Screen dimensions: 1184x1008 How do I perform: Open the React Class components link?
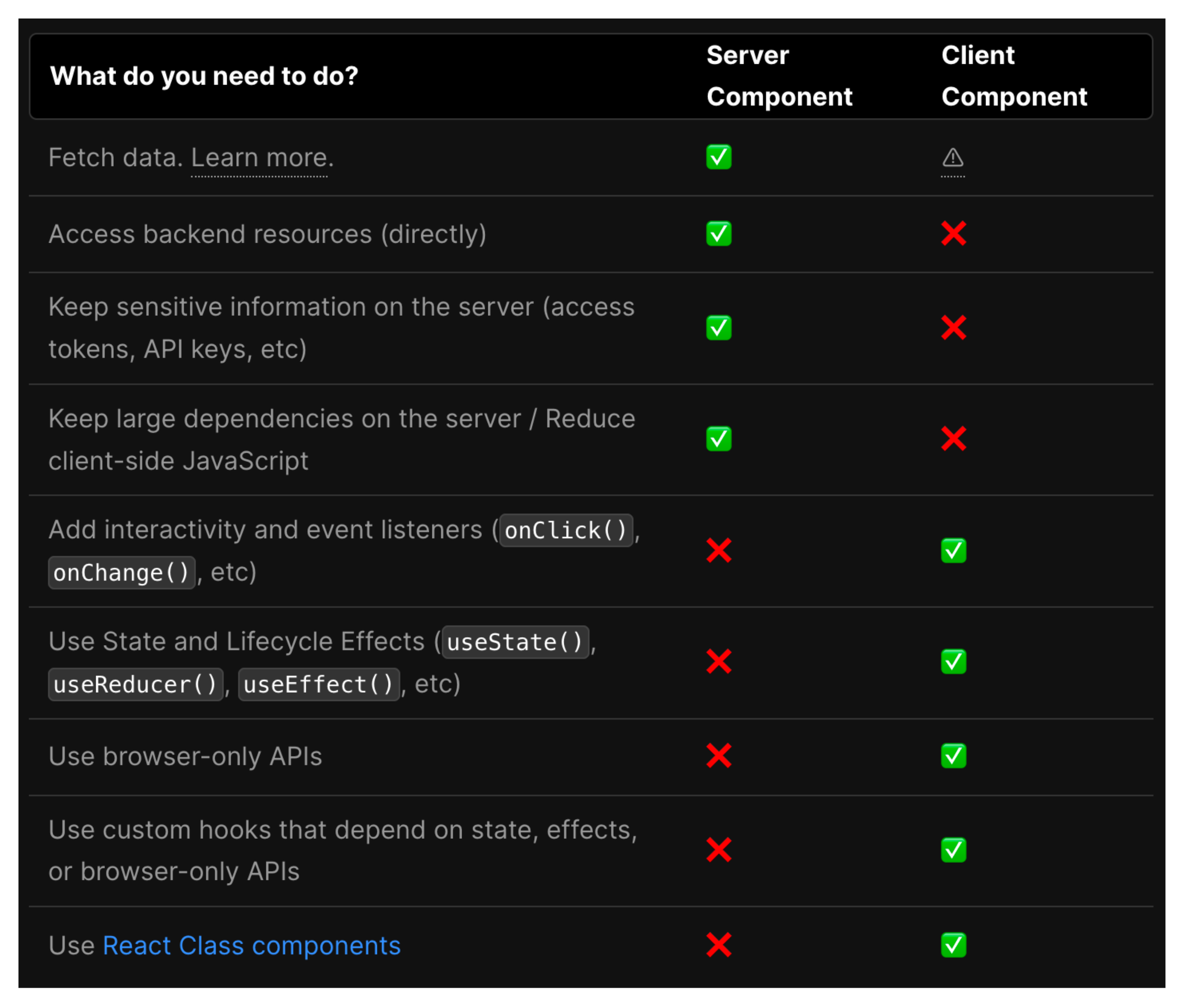tap(252, 946)
